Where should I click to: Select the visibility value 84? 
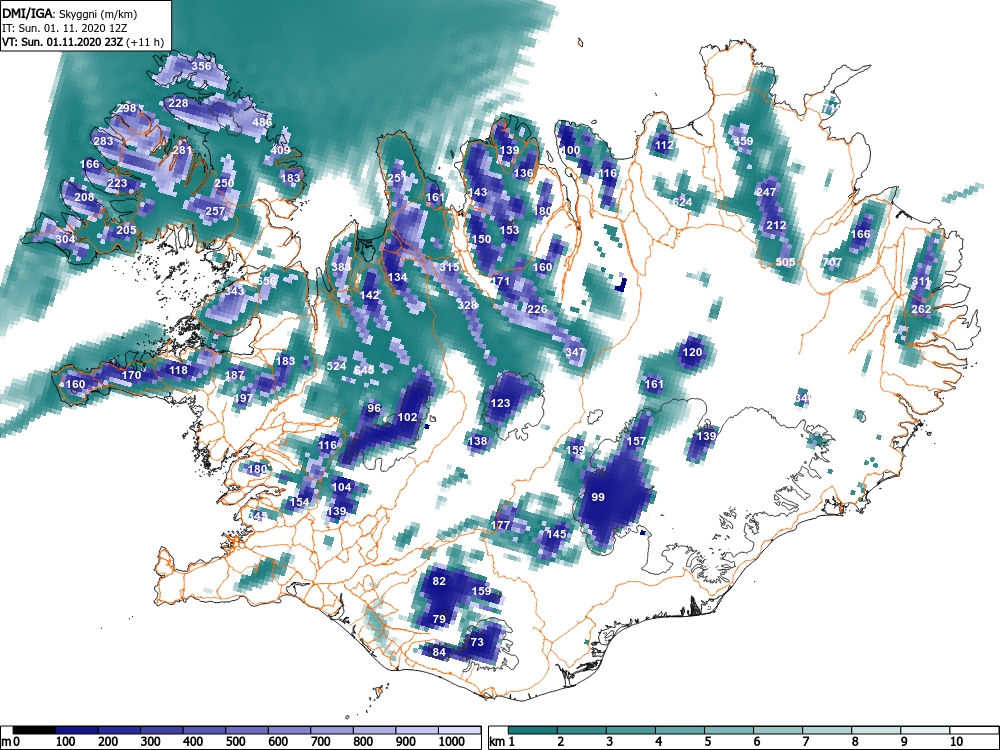click(439, 652)
